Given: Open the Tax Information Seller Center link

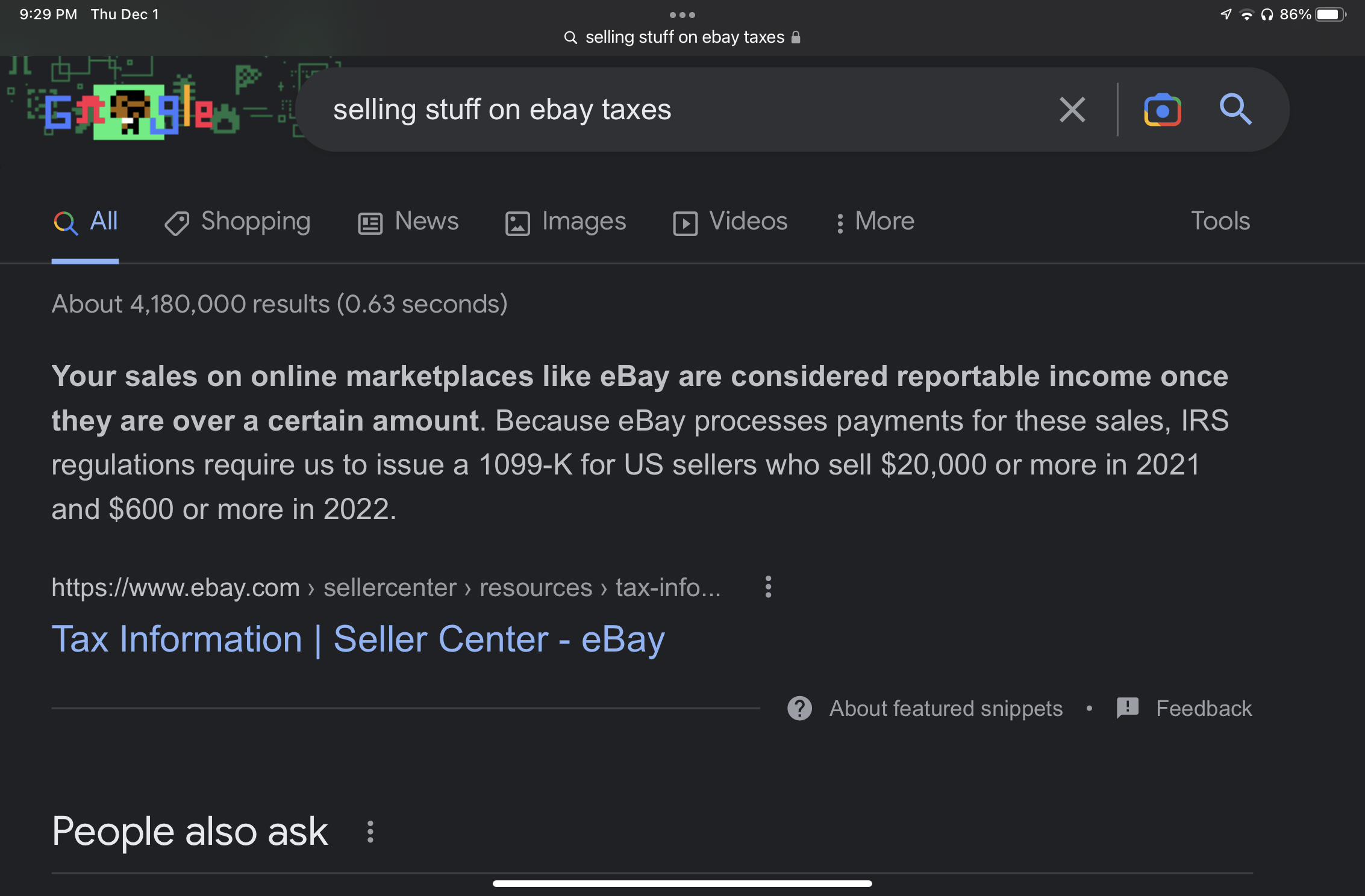Looking at the screenshot, I should 358,639.
